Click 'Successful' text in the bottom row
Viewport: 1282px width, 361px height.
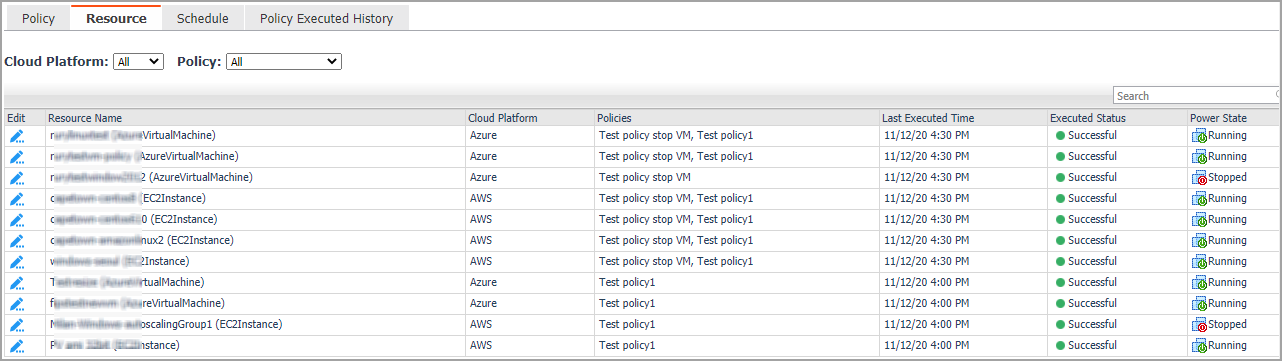tap(1092, 346)
